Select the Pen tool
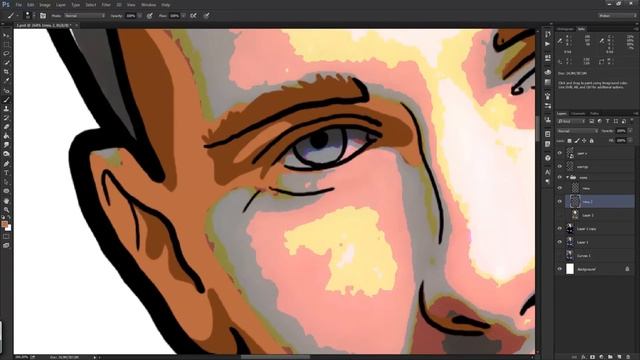 pos(6,164)
